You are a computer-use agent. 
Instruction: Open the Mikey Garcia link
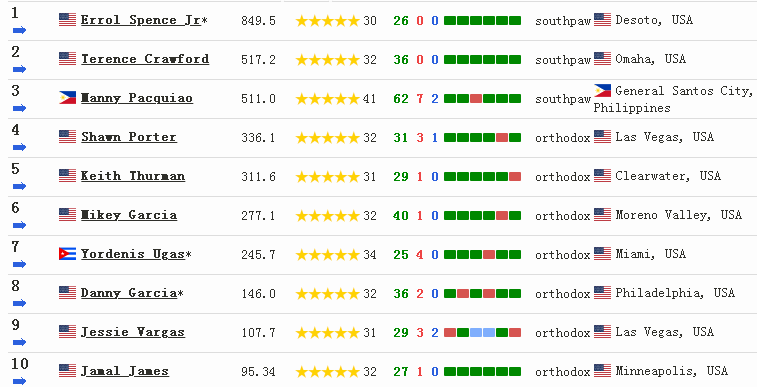(x=128, y=215)
